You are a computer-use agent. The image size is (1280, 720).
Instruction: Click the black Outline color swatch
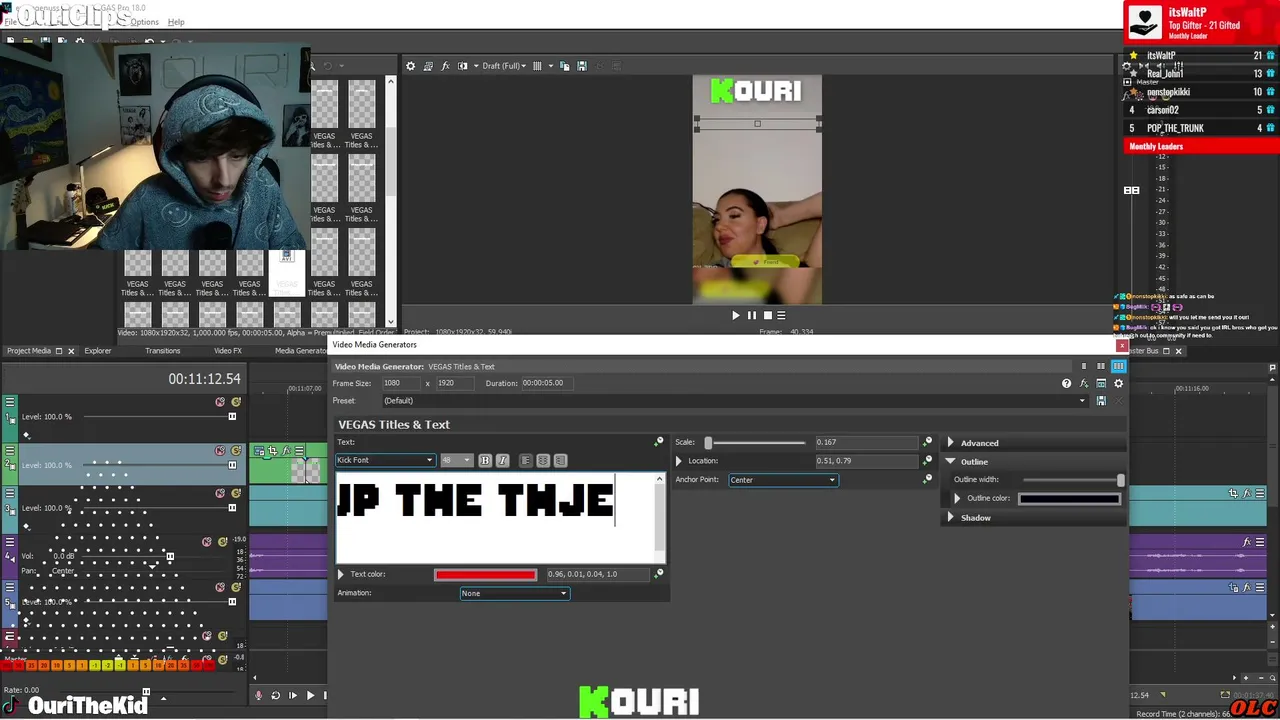[x=1069, y=498]
